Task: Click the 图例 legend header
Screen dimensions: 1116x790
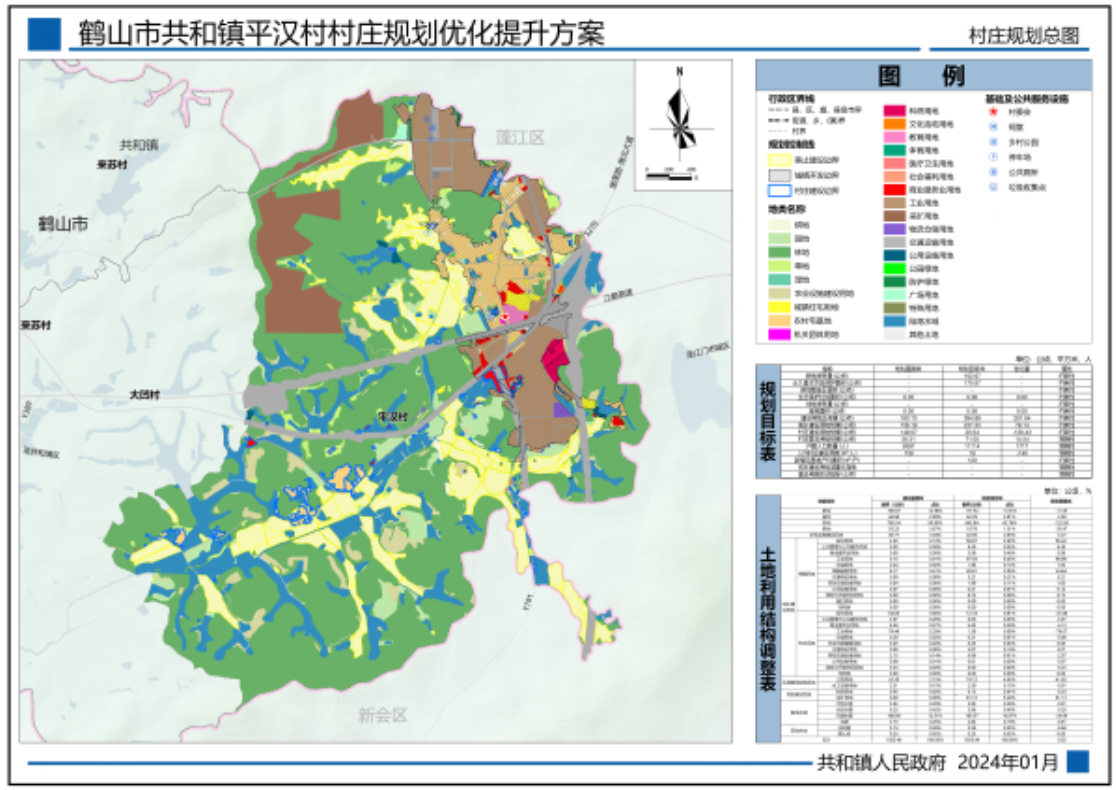Action: tap(922, 76)
